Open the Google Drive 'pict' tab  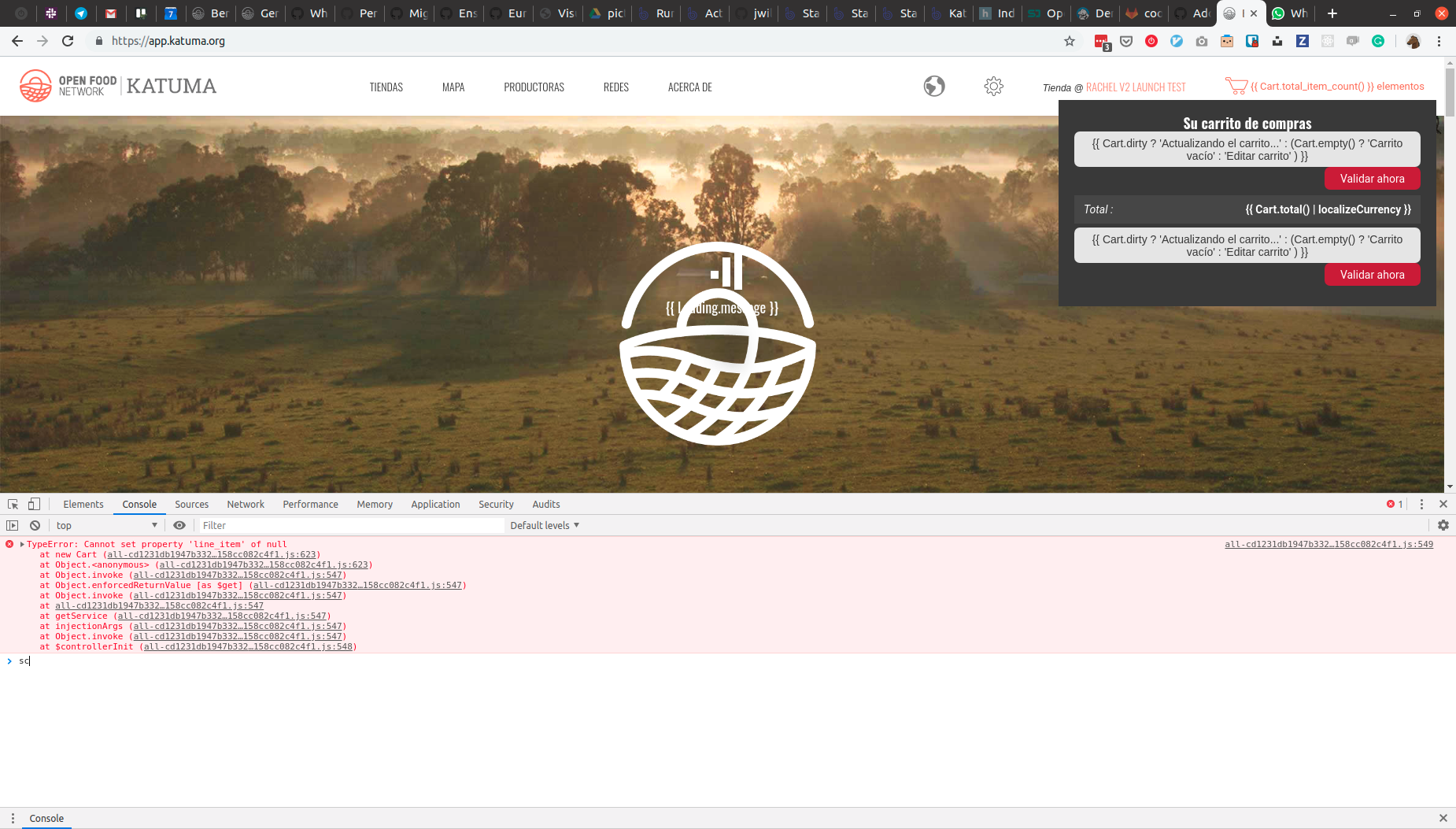coord(607,13)
